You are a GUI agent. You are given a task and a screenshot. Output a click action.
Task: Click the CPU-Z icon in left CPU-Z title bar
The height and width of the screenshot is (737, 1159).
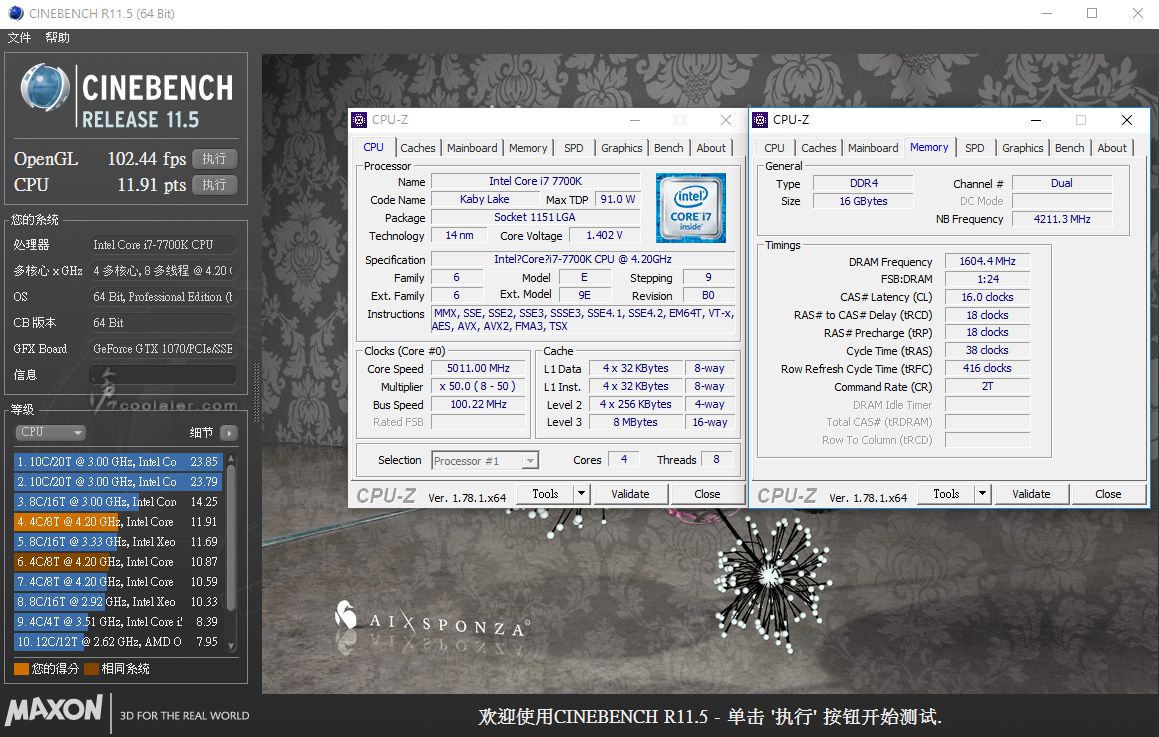click(x=359, y=120)
